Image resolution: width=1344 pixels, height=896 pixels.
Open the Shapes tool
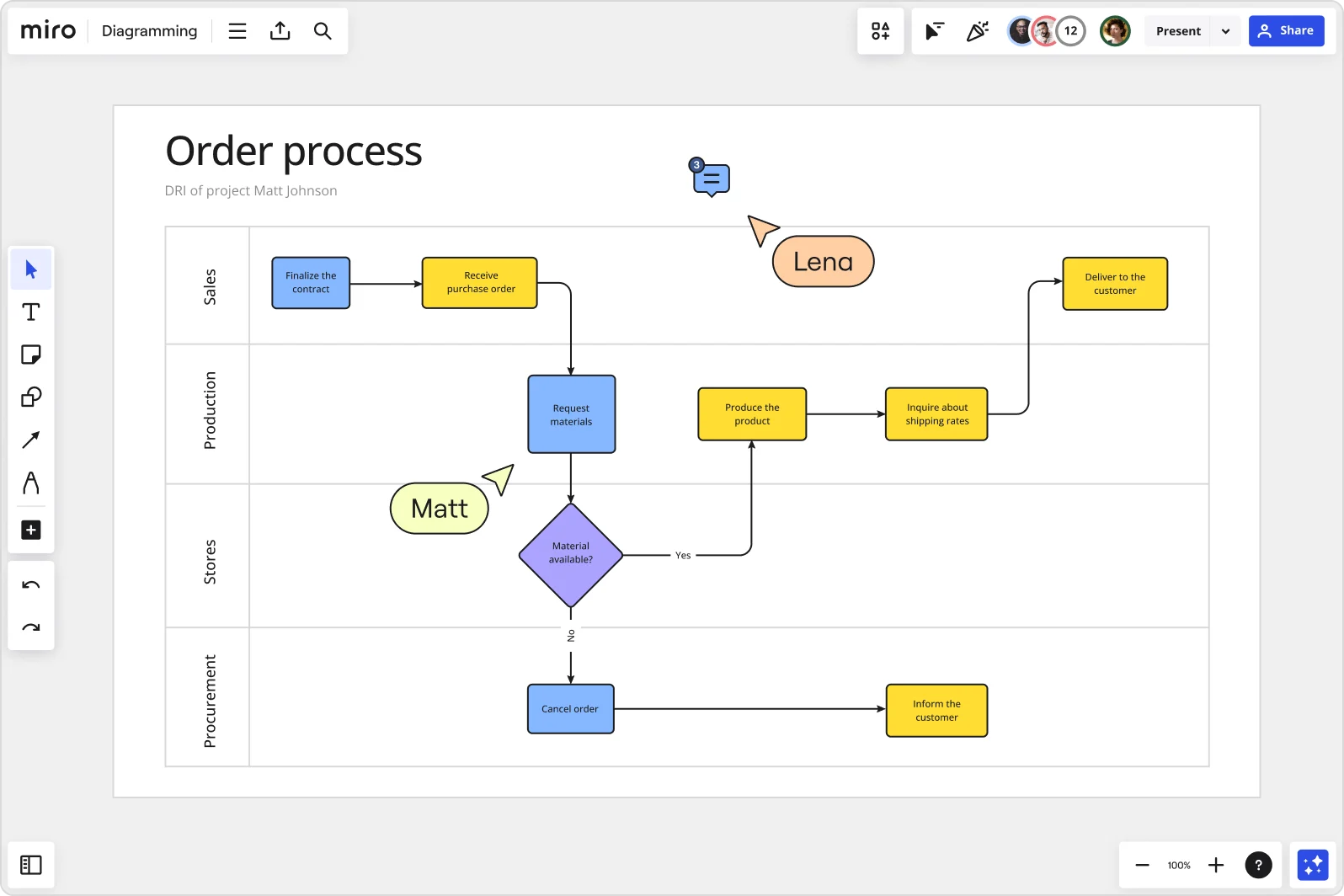[31, 397]
